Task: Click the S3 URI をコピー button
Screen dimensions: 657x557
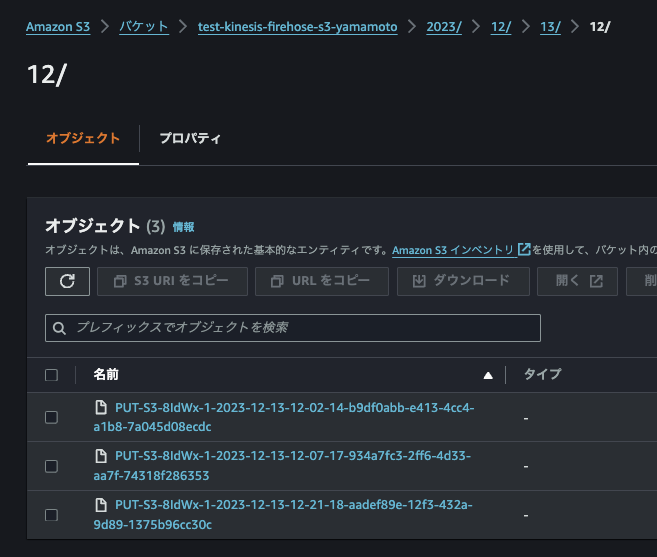Action: coord(172,281)
